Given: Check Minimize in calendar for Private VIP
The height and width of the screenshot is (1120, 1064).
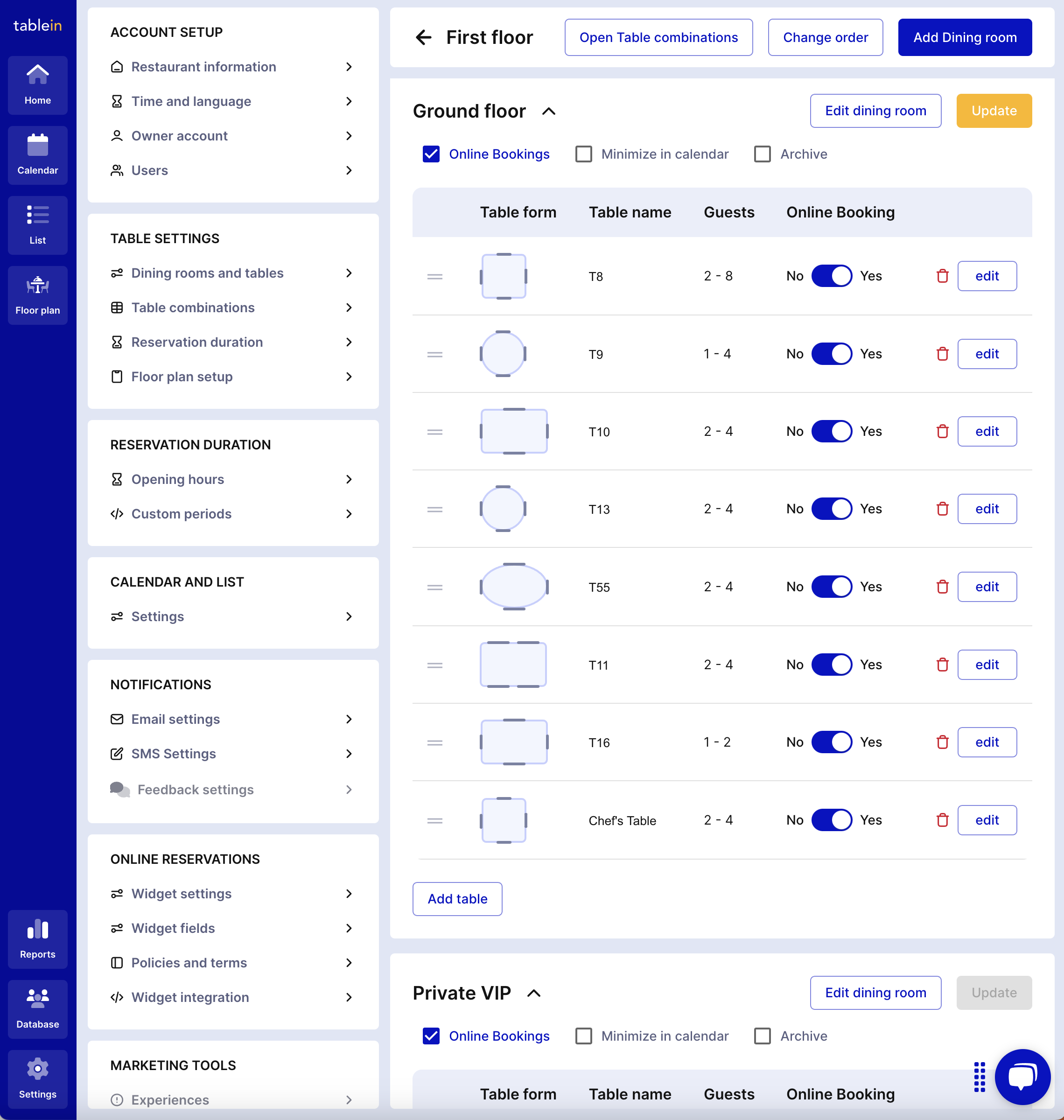Looking at the screenshot, I should click(584, 1036).
